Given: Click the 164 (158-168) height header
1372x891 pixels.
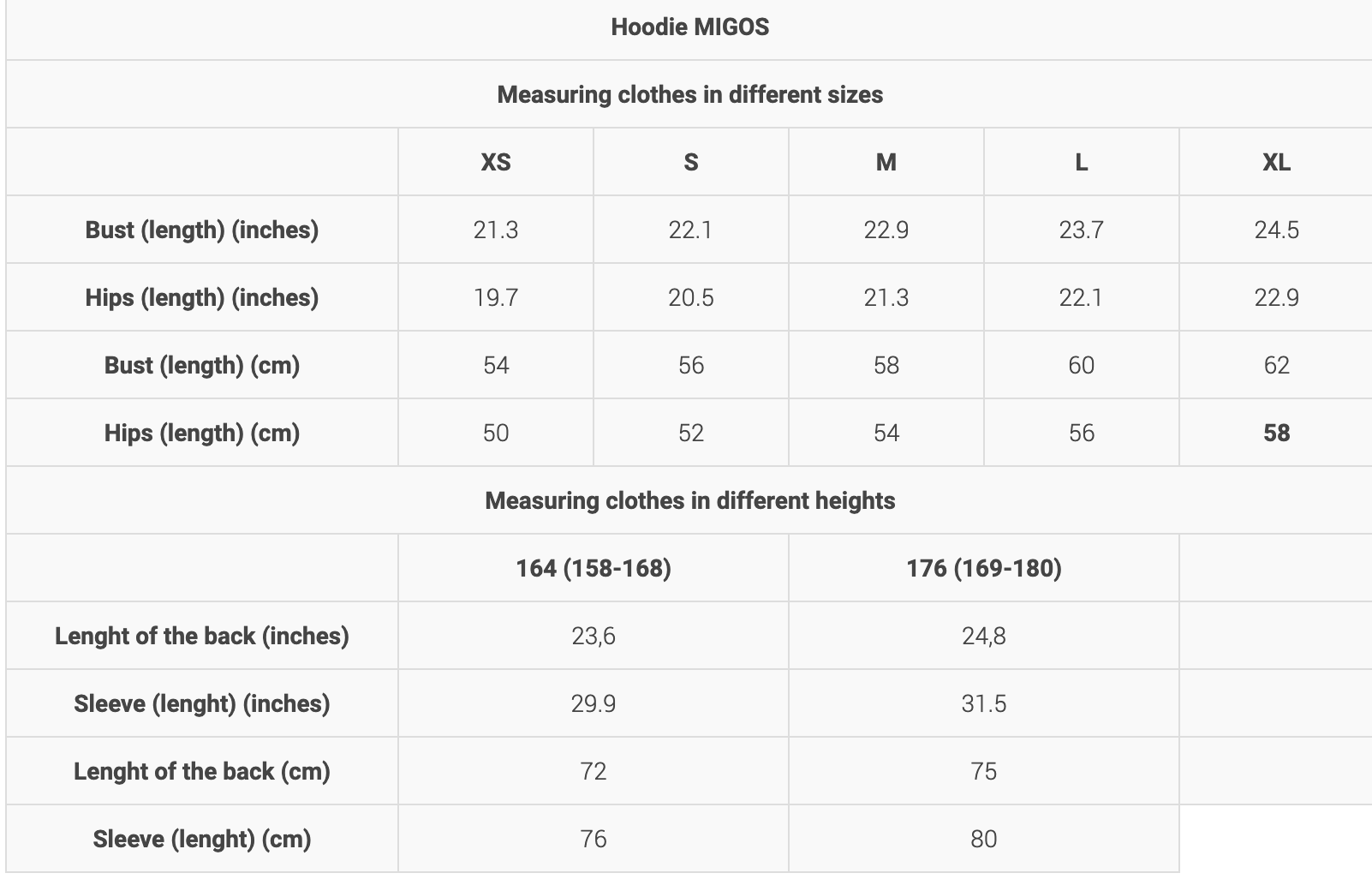Looking at the screenshot, I should pyautogui.click(x=594, y=568).
